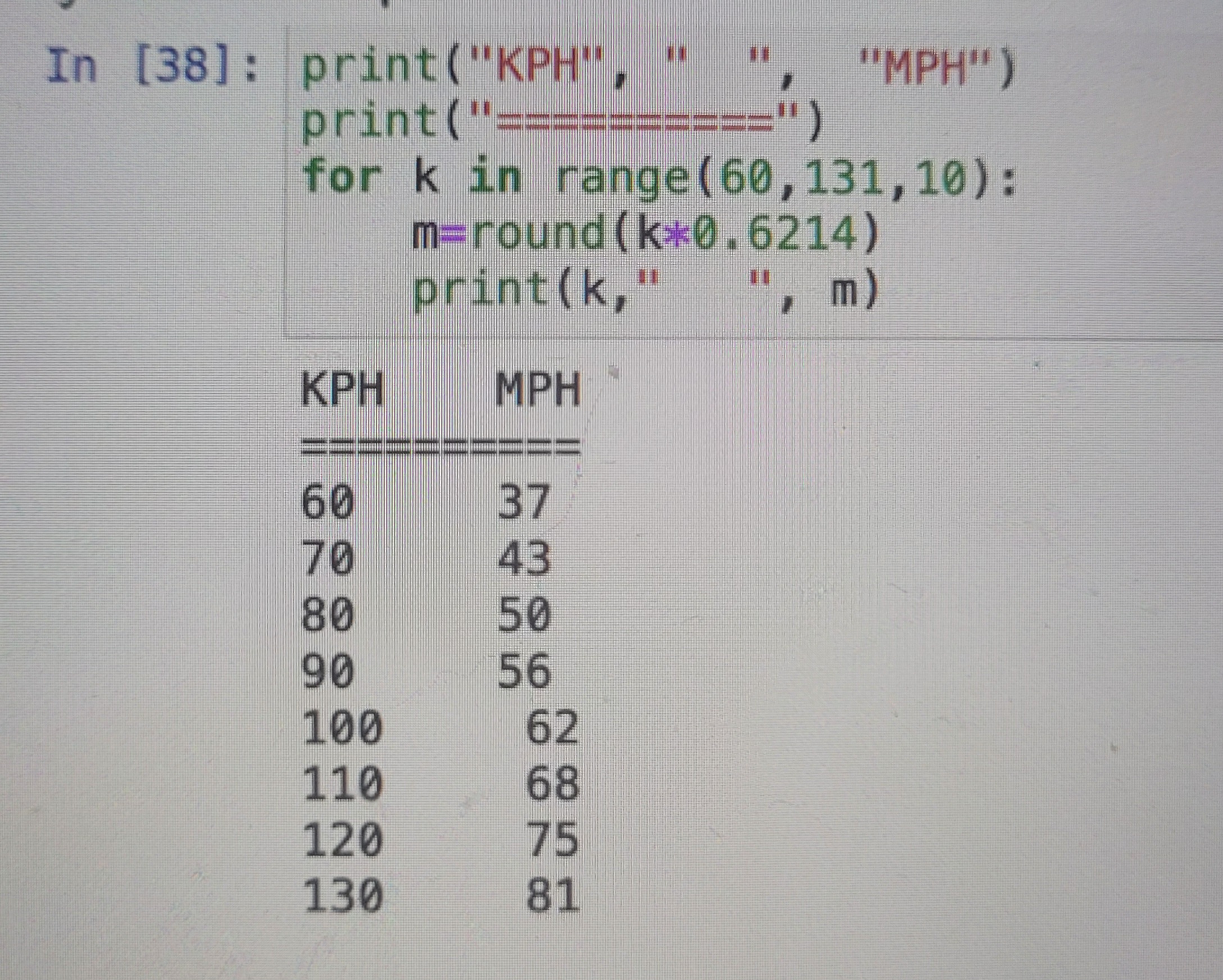The image size is (1223, 980).
Task: Click the m=round(k*0.6214) code line
Action: coord(645,234)
